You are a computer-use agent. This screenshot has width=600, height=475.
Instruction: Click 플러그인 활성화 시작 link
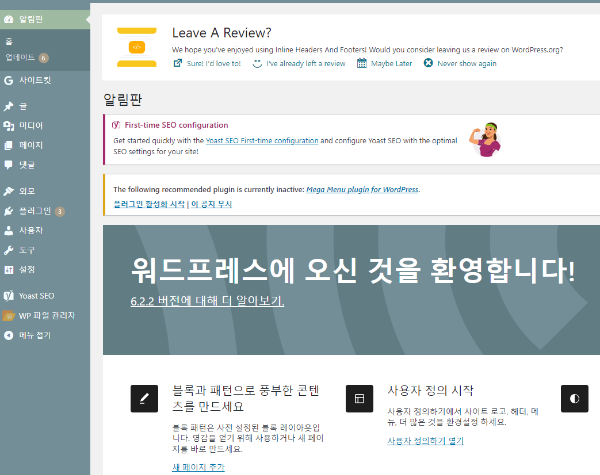(x=149, y=204)
